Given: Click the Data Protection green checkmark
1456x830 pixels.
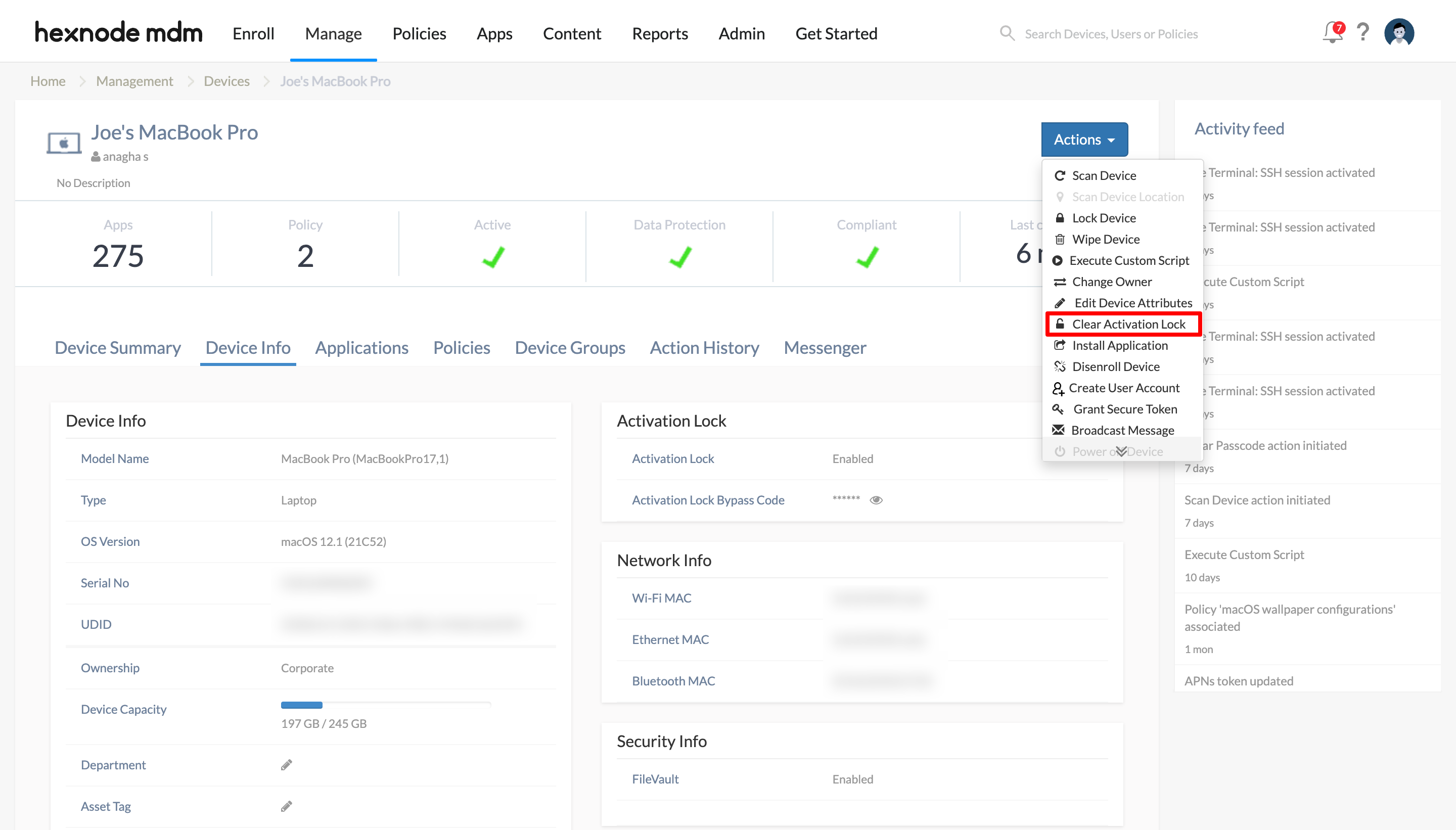Looking at the screenshot, I should 679,257.
